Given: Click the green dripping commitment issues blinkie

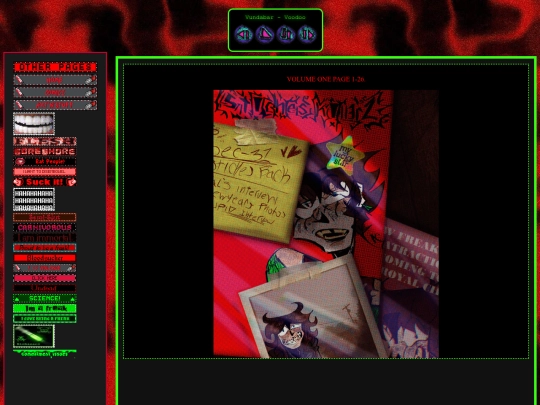Looking at the screenshot, I should tap(45, 354).
